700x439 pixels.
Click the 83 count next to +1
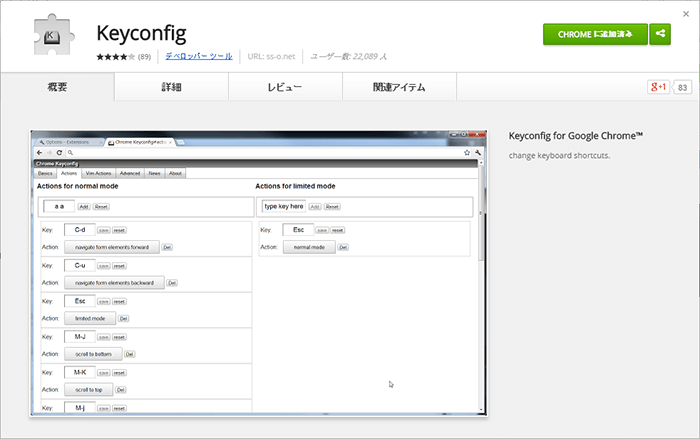[x=682, y=88]
